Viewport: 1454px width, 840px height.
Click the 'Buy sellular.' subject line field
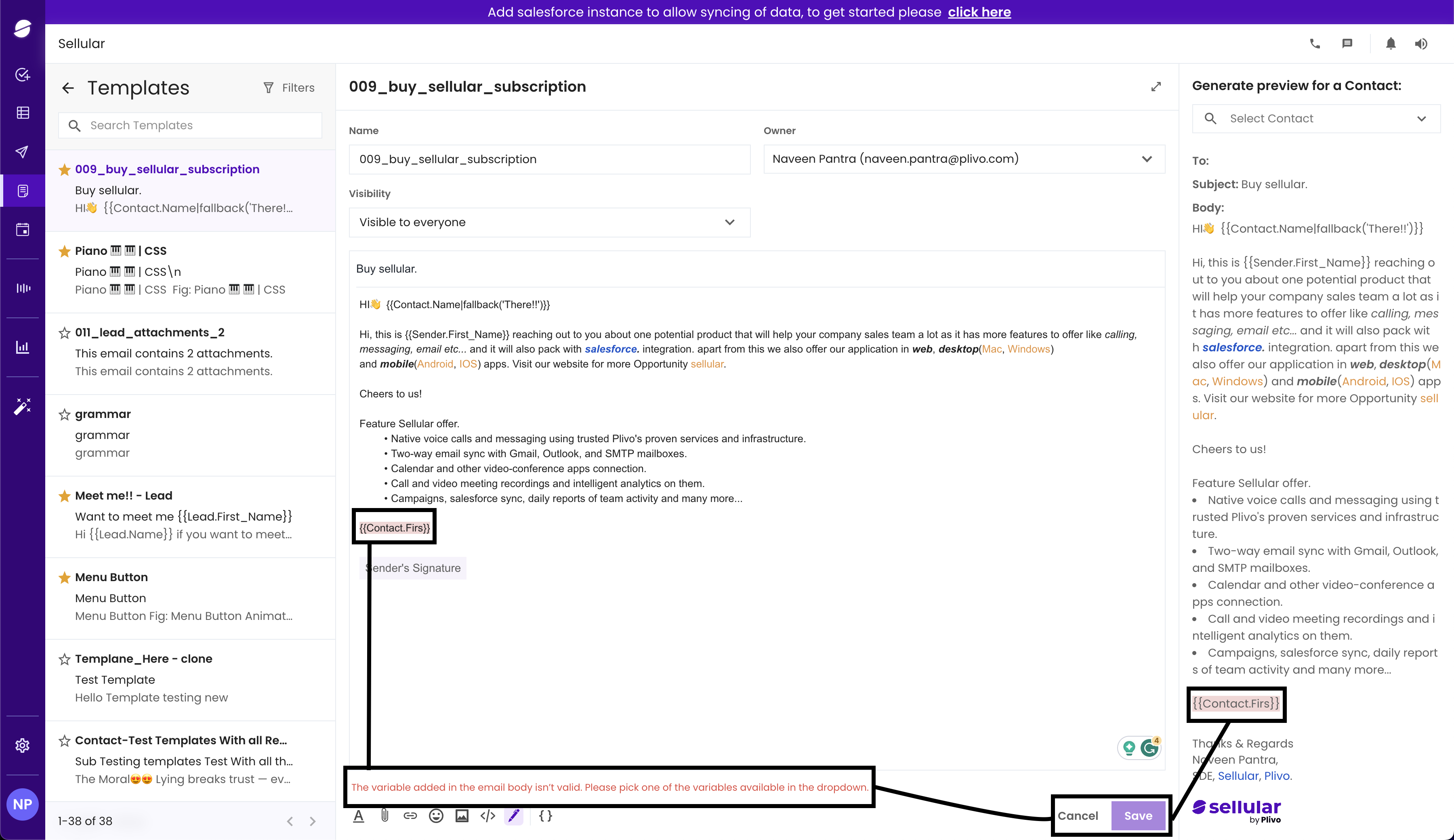click(x=756, y=269)
